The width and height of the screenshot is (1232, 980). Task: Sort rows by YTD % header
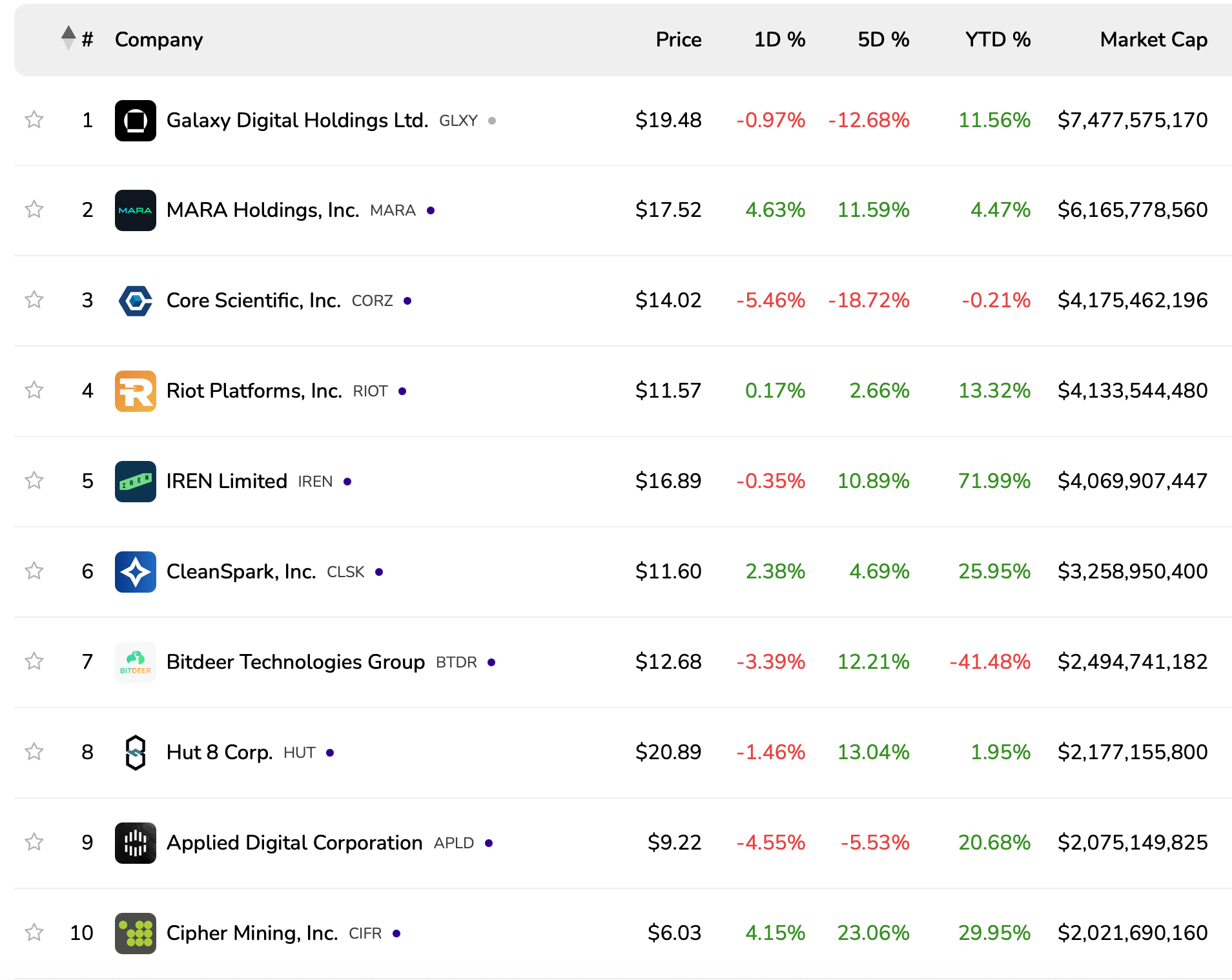[x=998, y=39]
